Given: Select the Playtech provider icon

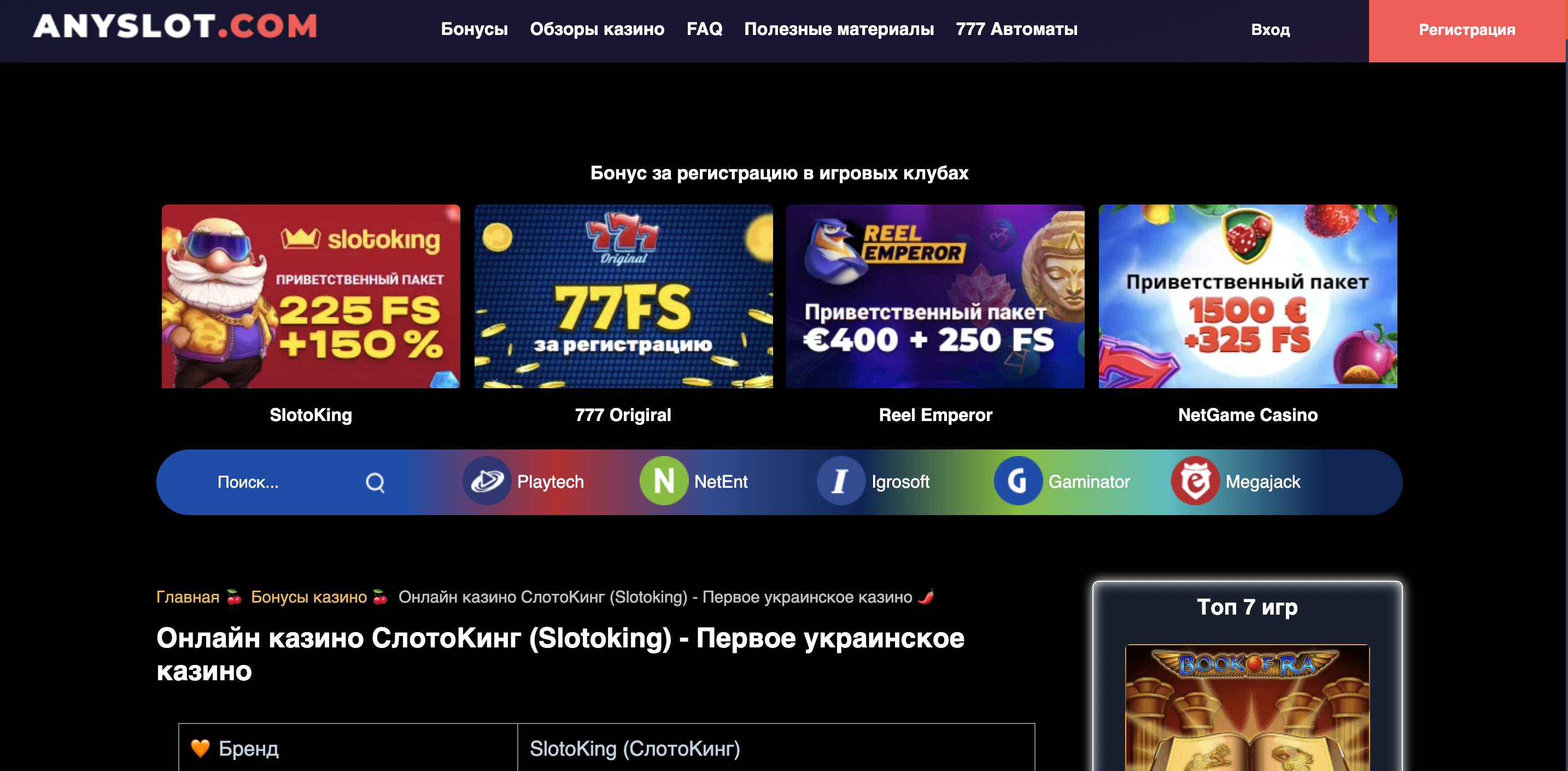Looking at the screenshot, I should (487, 481).
